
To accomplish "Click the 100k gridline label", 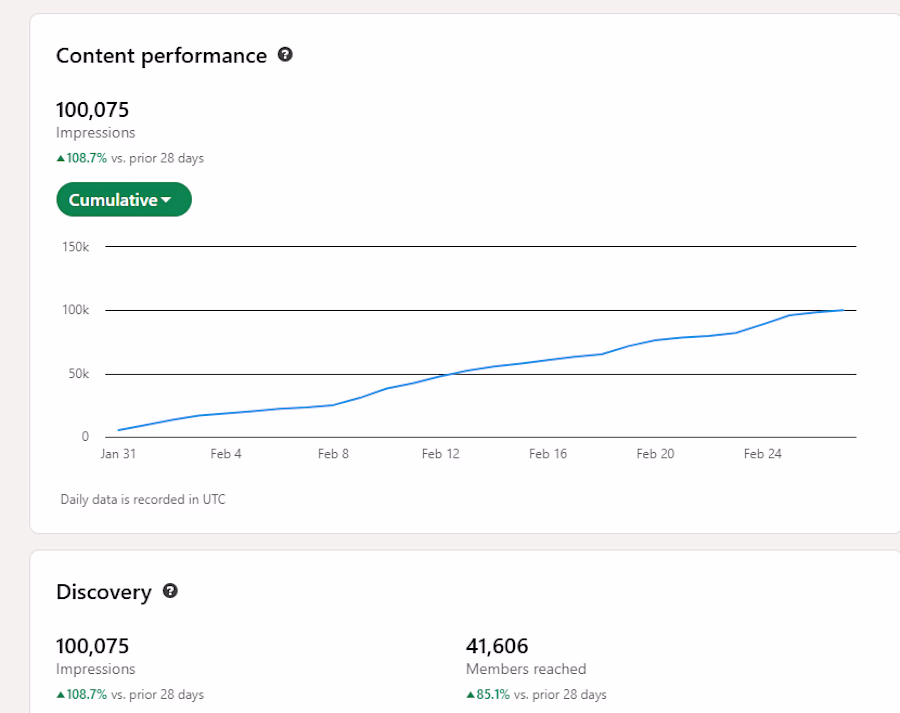I will [x=76, y=310].
